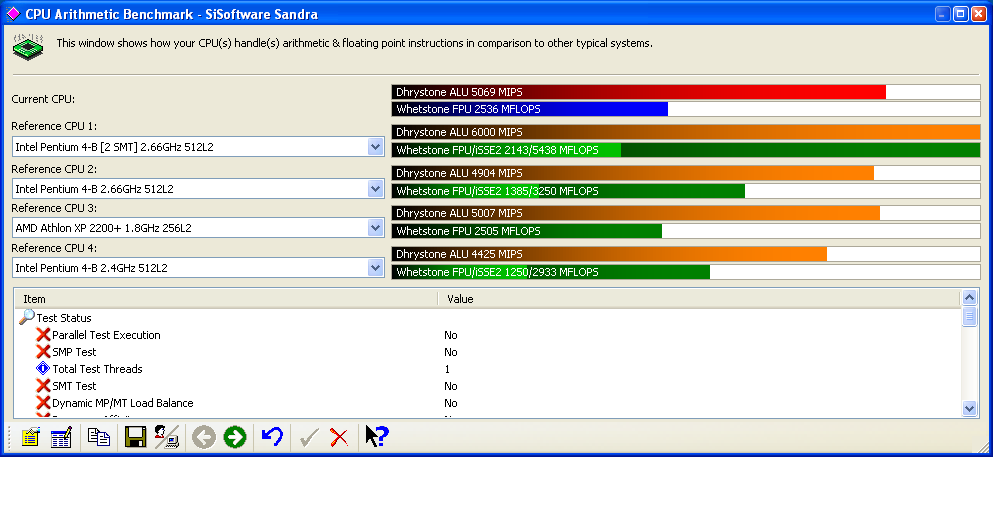Image resolution: width=993 pixels, height=512 pixels.
Task: Click the current CPU Dhrystone ALU 5069 MIPS bar
Action: pyautogui.click(x=686, y=92)
